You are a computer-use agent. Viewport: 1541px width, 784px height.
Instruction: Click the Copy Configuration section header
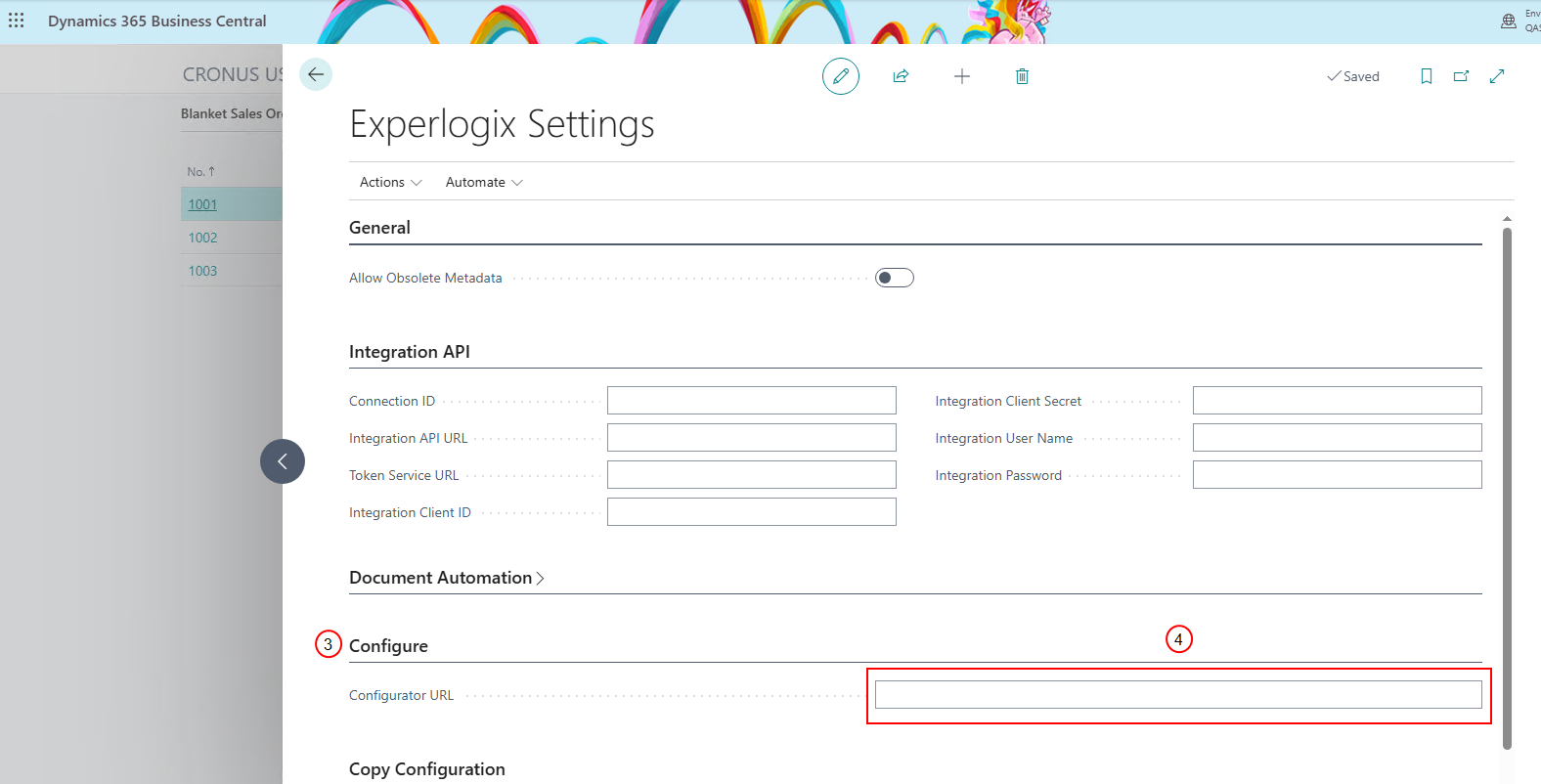427,769
